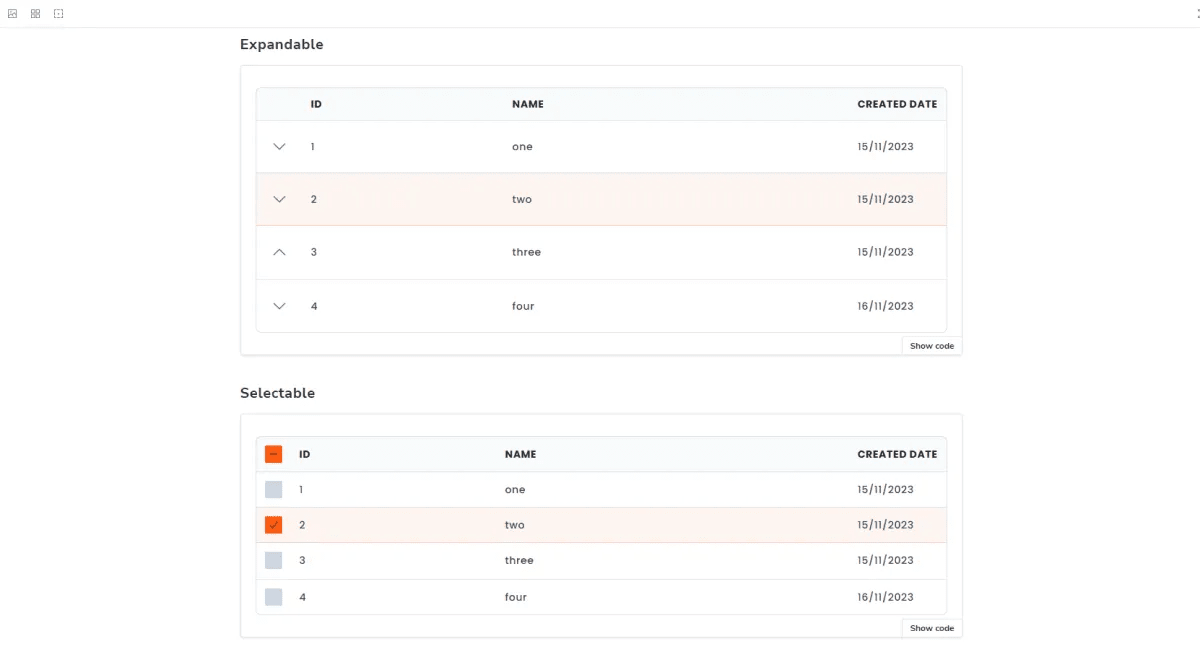This screenshot has width=1200, height=647.
Task: Expand row 1 in the Expandable table
Action: (279, 146)
